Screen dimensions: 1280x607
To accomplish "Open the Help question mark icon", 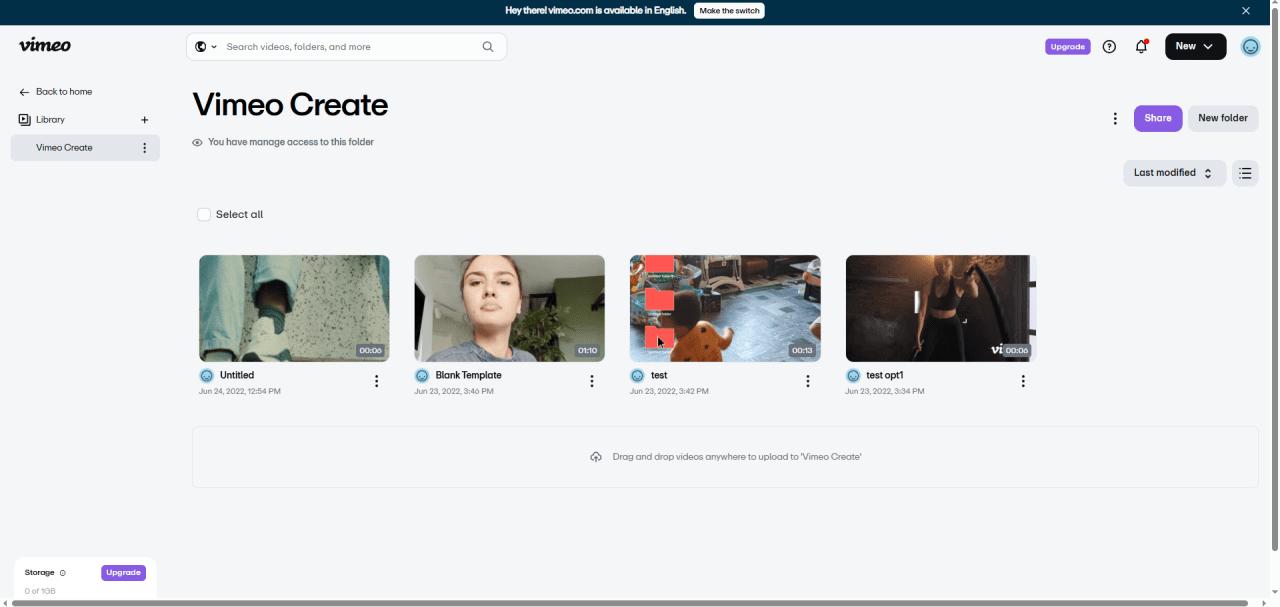I will tap(1109, 46).
